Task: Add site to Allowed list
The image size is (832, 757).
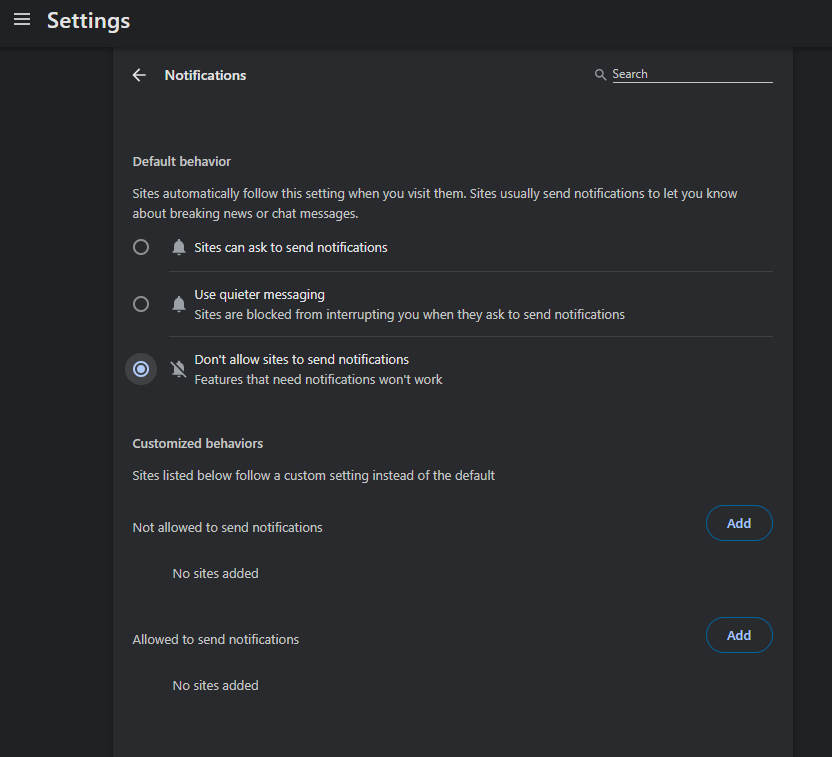Action: coord(739,635)
